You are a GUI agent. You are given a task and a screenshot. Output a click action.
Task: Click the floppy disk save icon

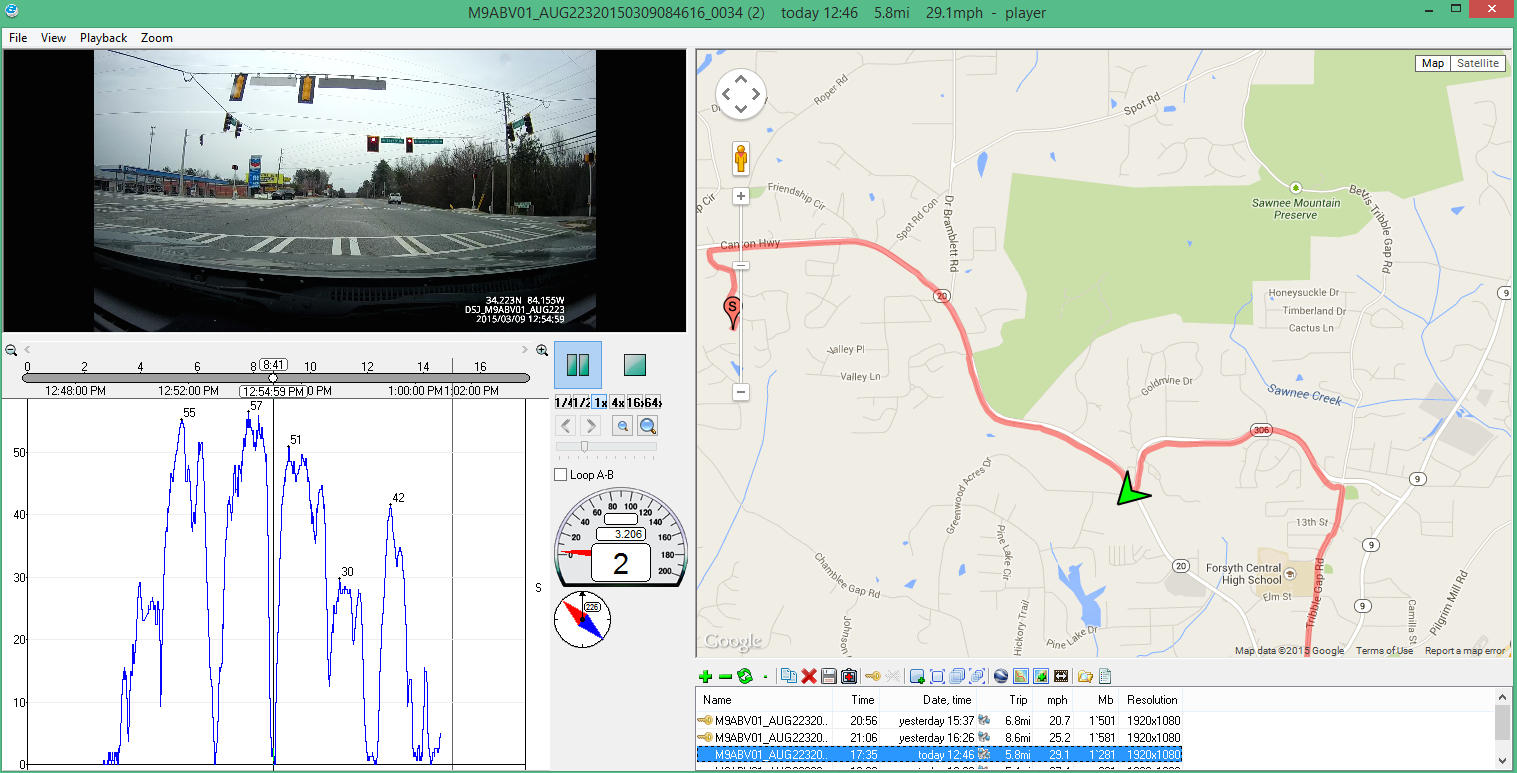[829, 677]
